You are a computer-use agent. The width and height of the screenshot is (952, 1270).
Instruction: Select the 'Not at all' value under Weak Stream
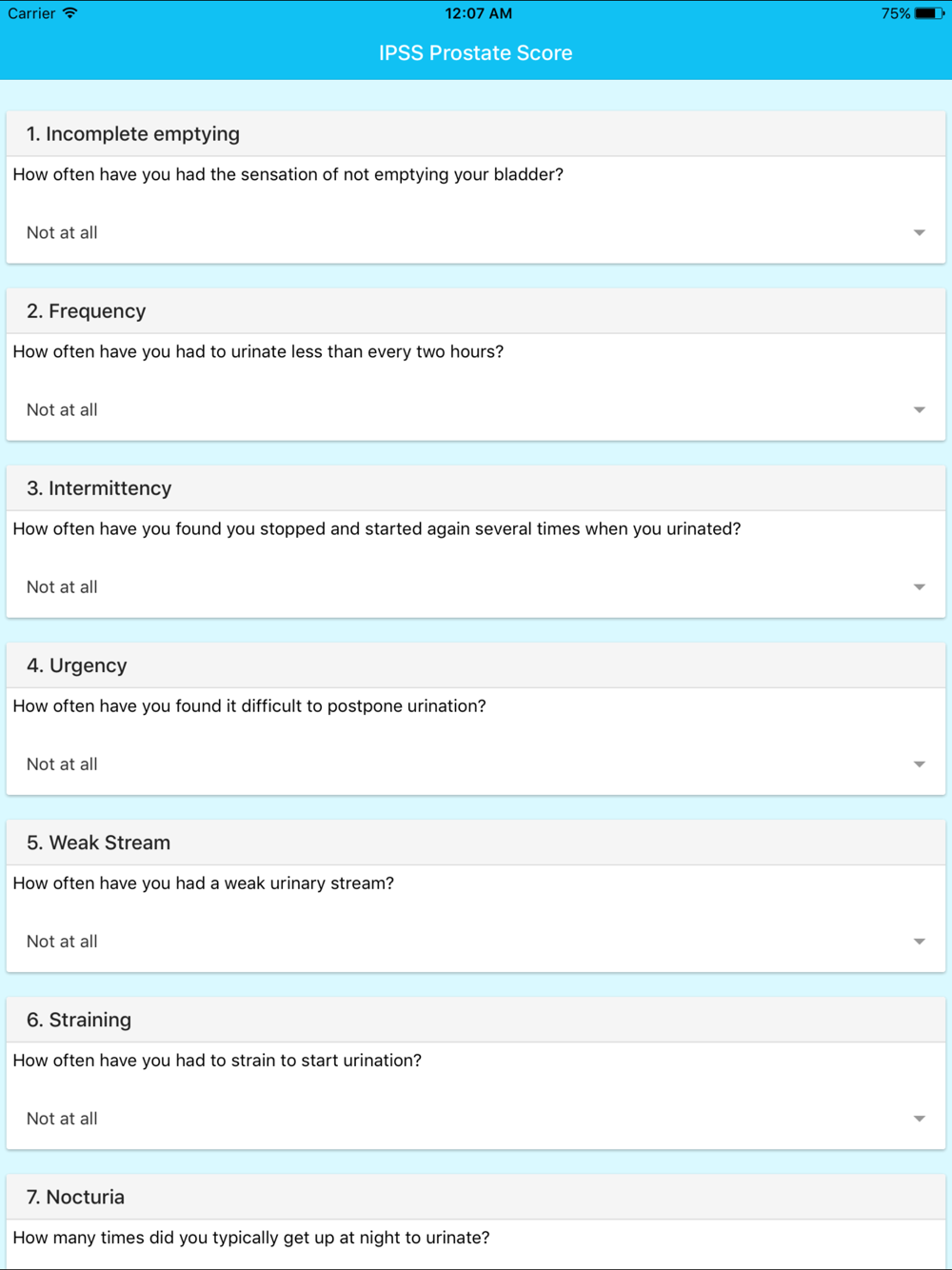coord(62,941)
